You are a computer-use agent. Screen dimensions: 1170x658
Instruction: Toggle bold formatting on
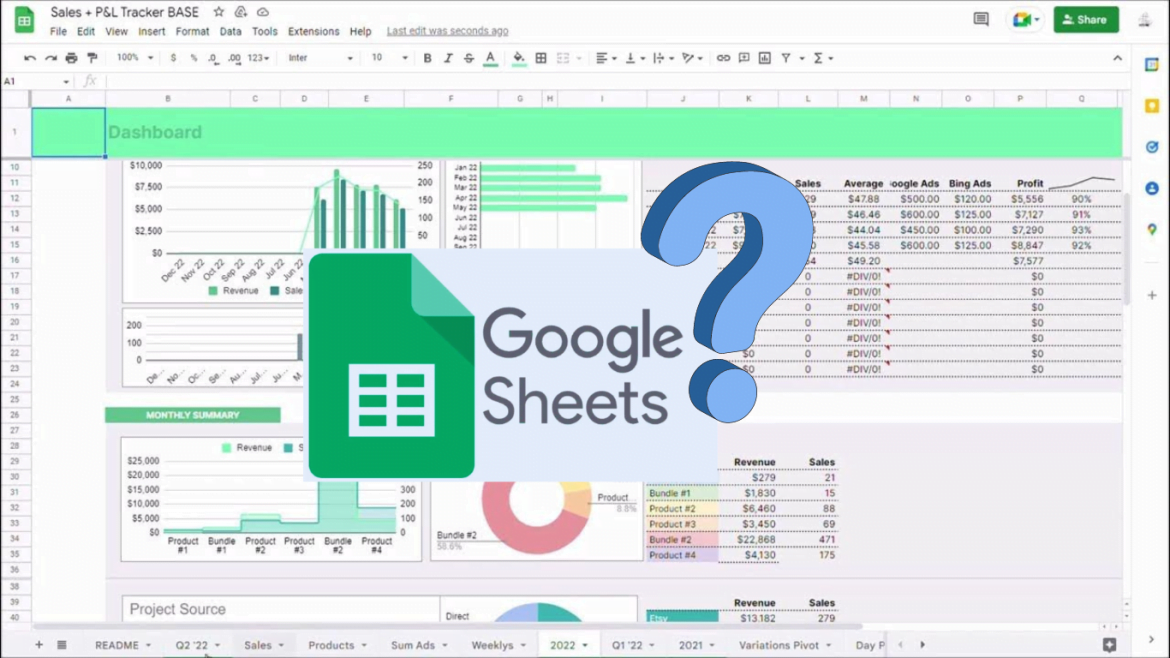pyautogui.click(x=427, y=58)
